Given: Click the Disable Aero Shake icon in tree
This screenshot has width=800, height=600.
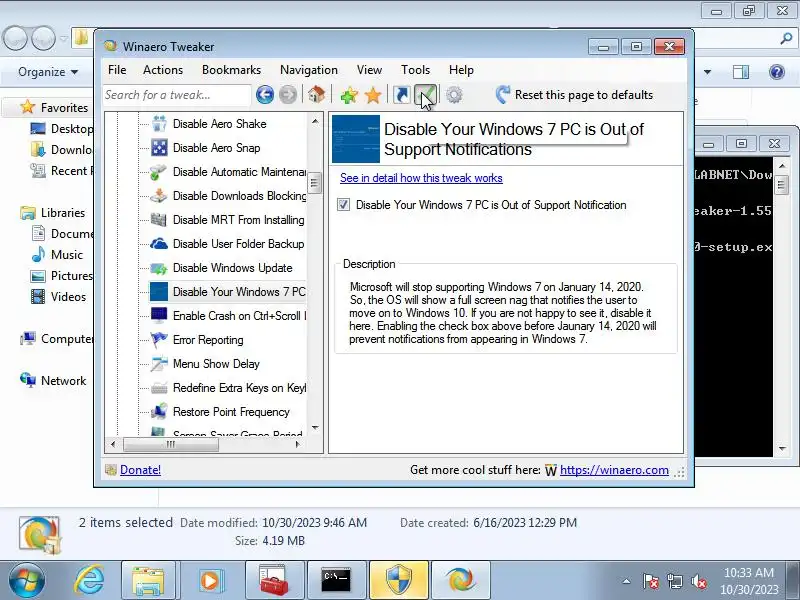Looking at the screenshot, I should coord(159,124).
